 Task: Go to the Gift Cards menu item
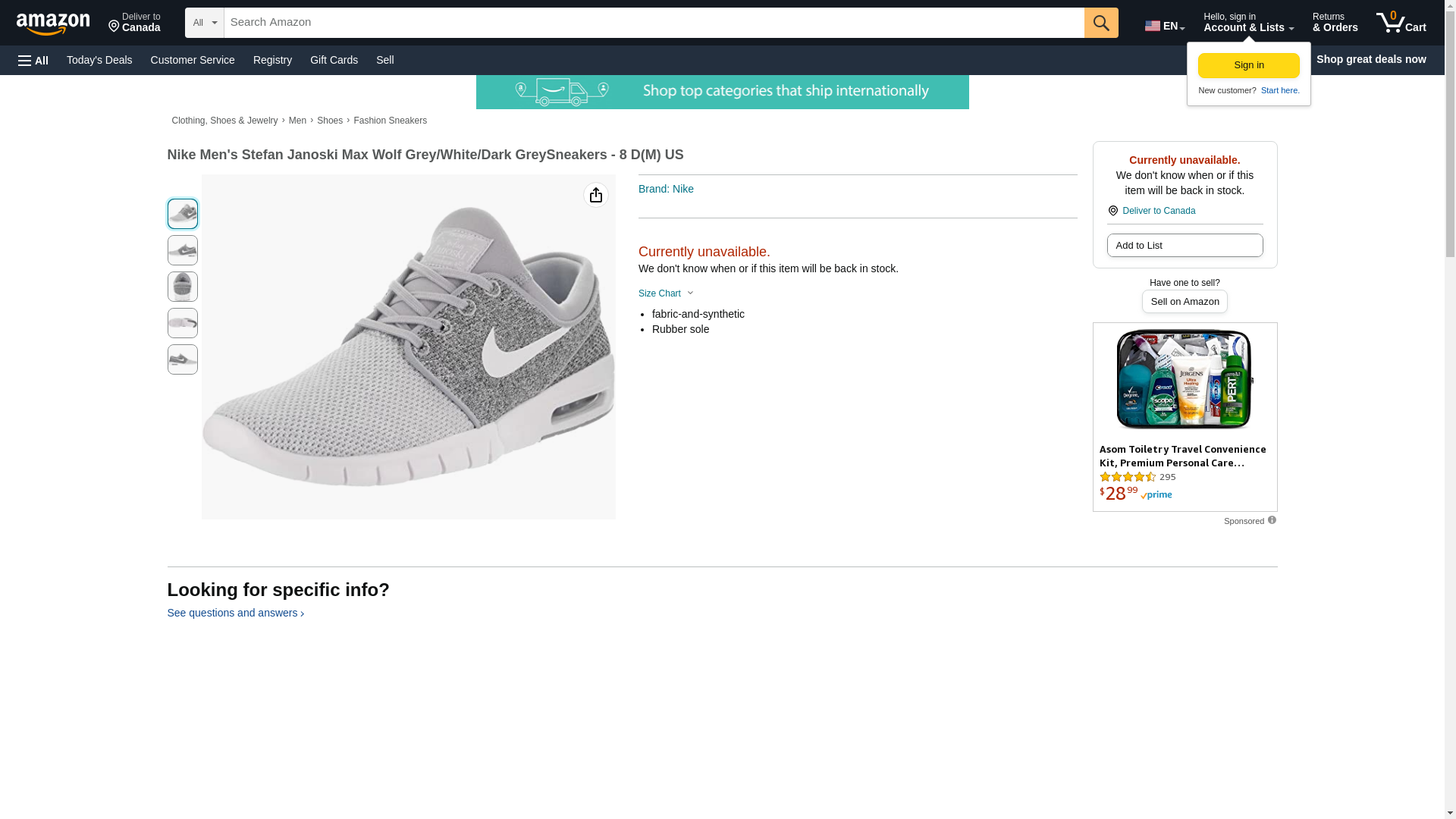click(334, 60)
